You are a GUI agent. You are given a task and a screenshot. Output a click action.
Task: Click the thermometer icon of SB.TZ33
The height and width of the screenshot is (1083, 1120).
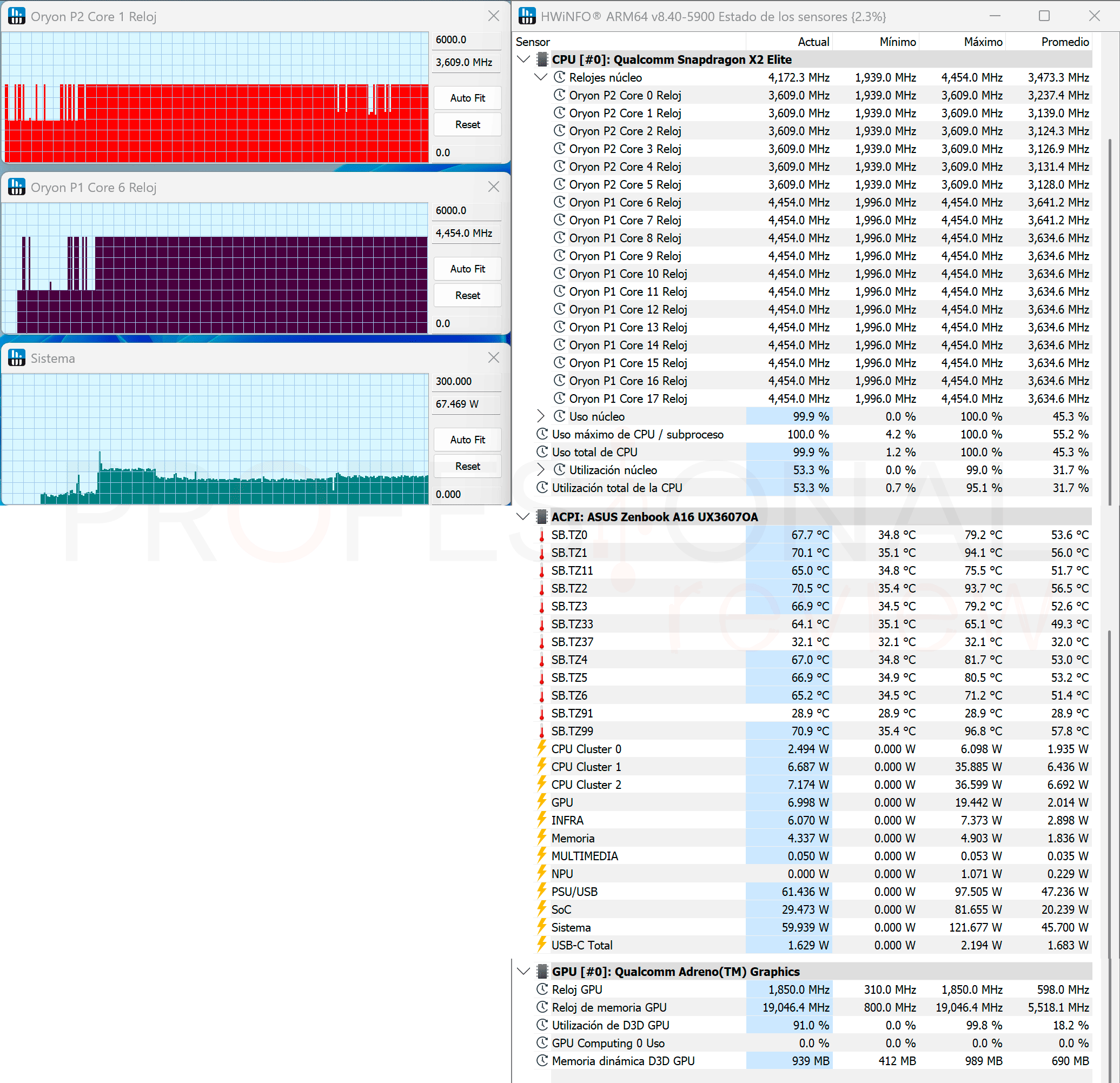[542, 624]
